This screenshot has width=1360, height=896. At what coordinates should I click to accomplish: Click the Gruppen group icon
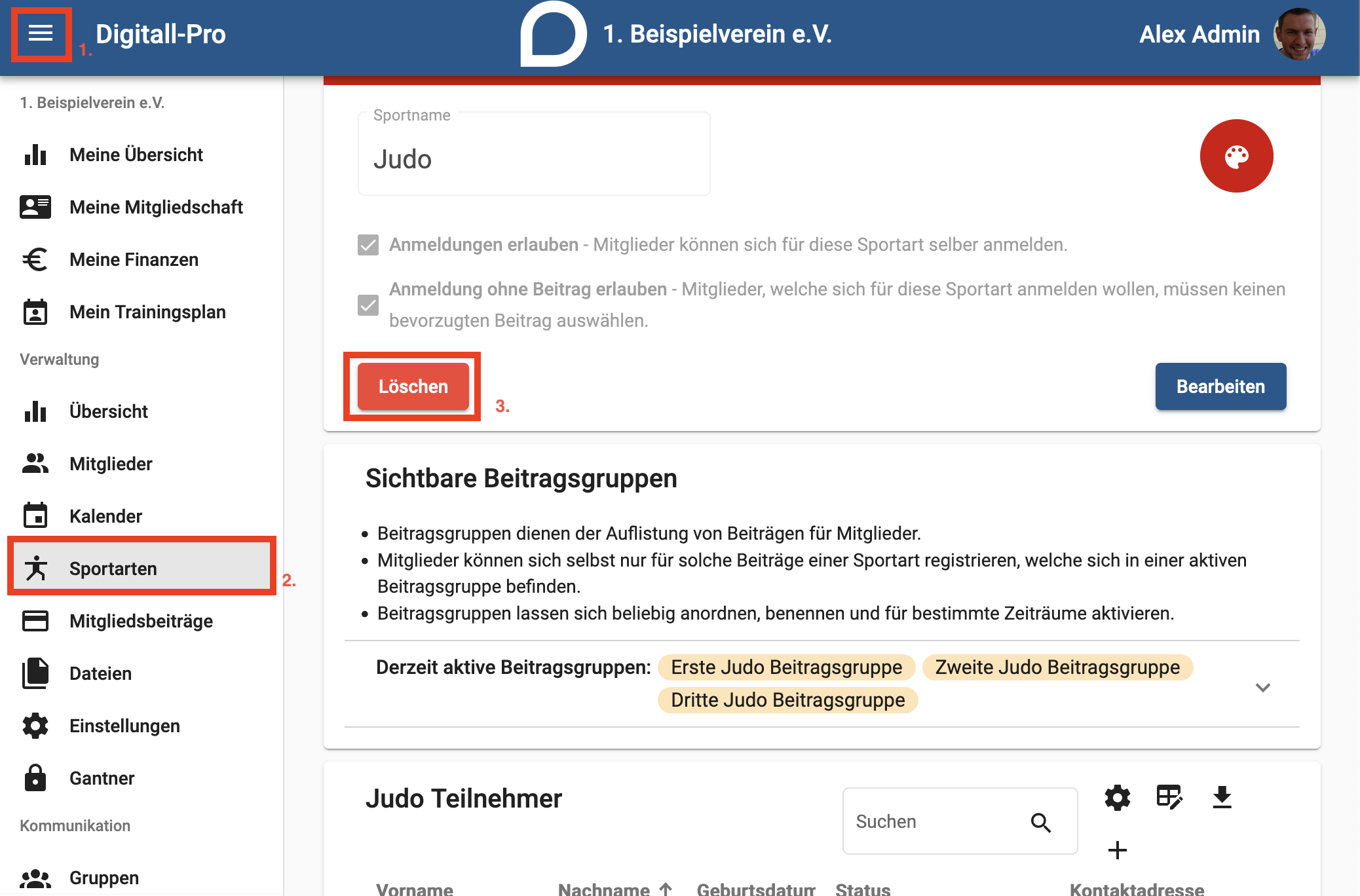click(35, 878)
